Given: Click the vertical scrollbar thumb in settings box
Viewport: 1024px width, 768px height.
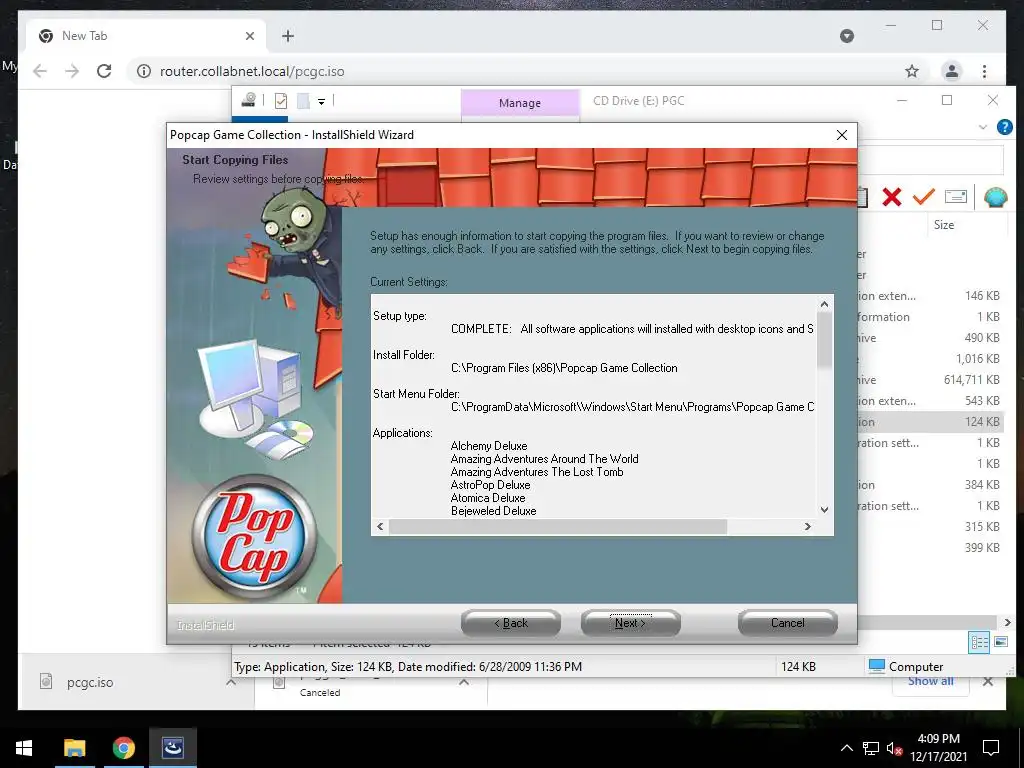Looking at the screenshot, I should tap(824, 340).
